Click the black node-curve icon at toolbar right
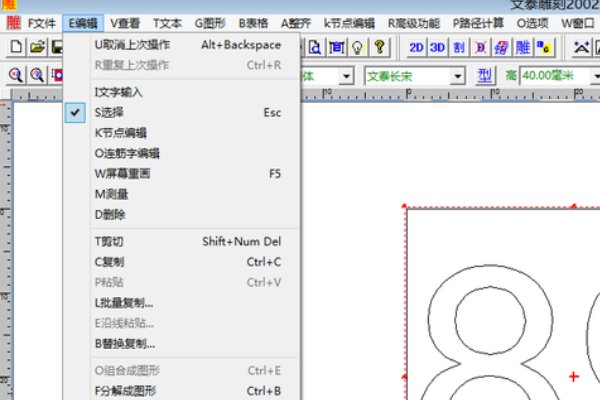Viewport: 600px width, 400px height. [x=582, y=47]
